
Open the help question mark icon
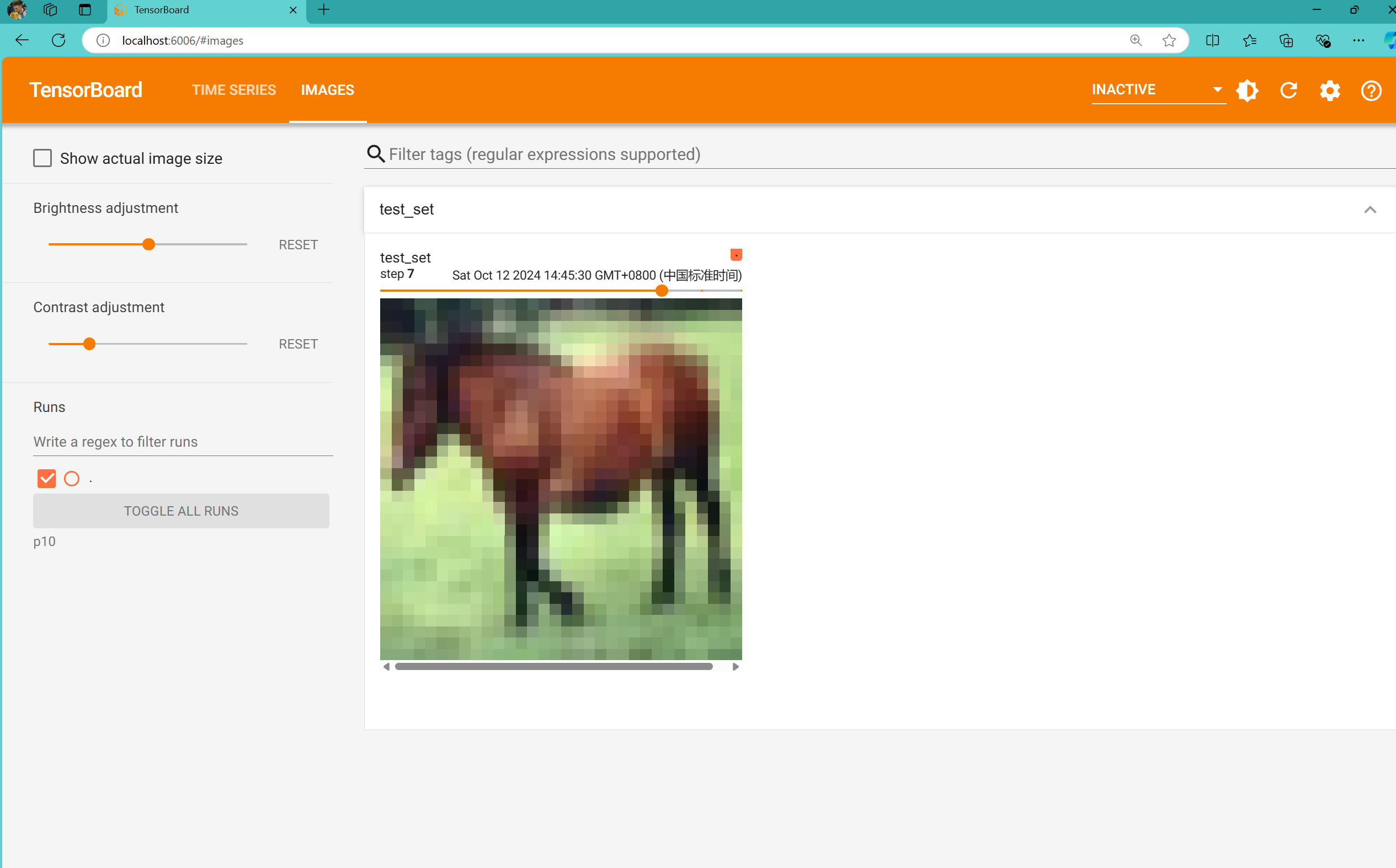pyautogui.click(x=1371, y=90)
